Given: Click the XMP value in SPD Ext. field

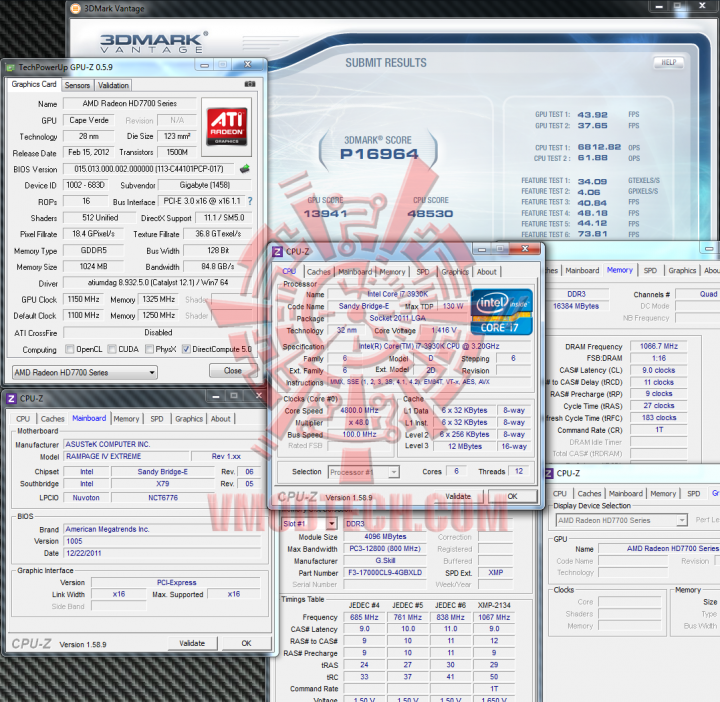Looking at the screenshot, I should tap(495, 573).
